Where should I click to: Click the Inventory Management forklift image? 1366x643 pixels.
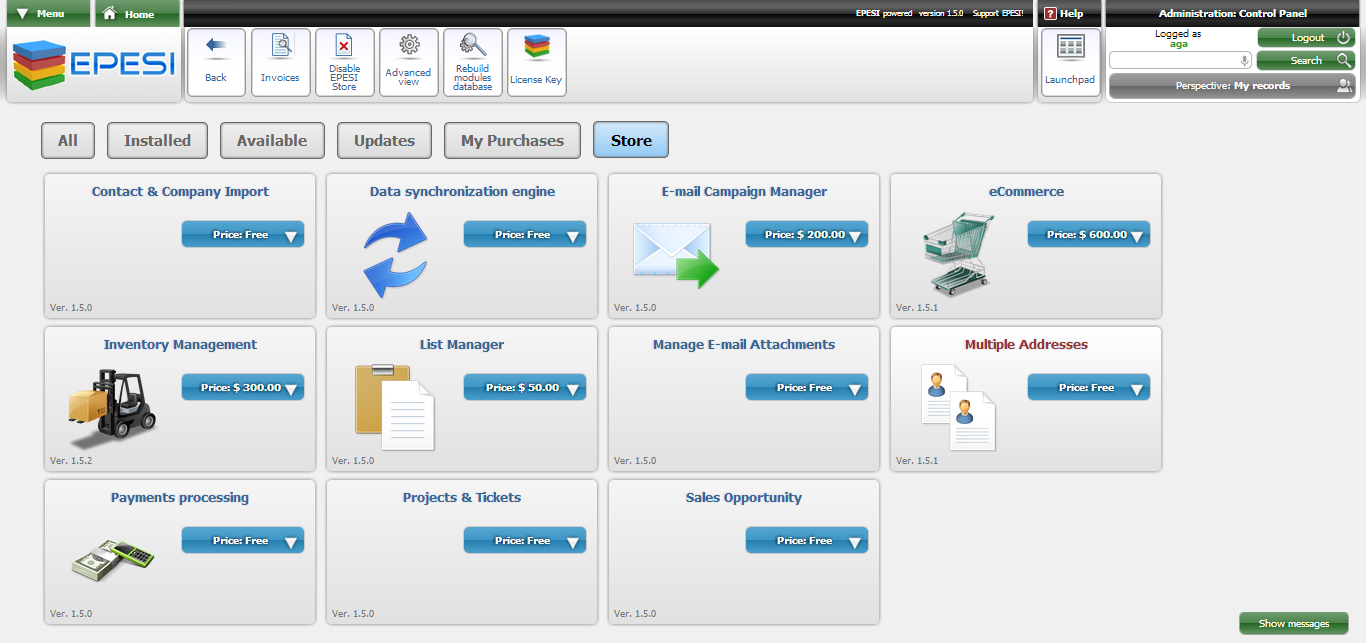point(113,405)
